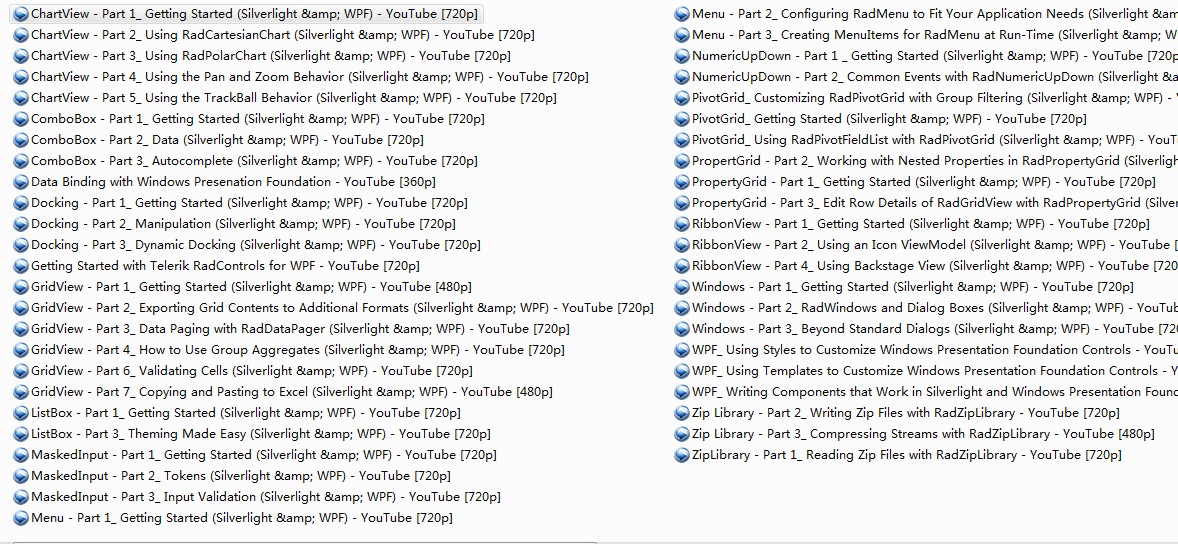Click the icon beside GridView Part 6 Validating Cells
The image size is (1178, 544).
point(21,372)
